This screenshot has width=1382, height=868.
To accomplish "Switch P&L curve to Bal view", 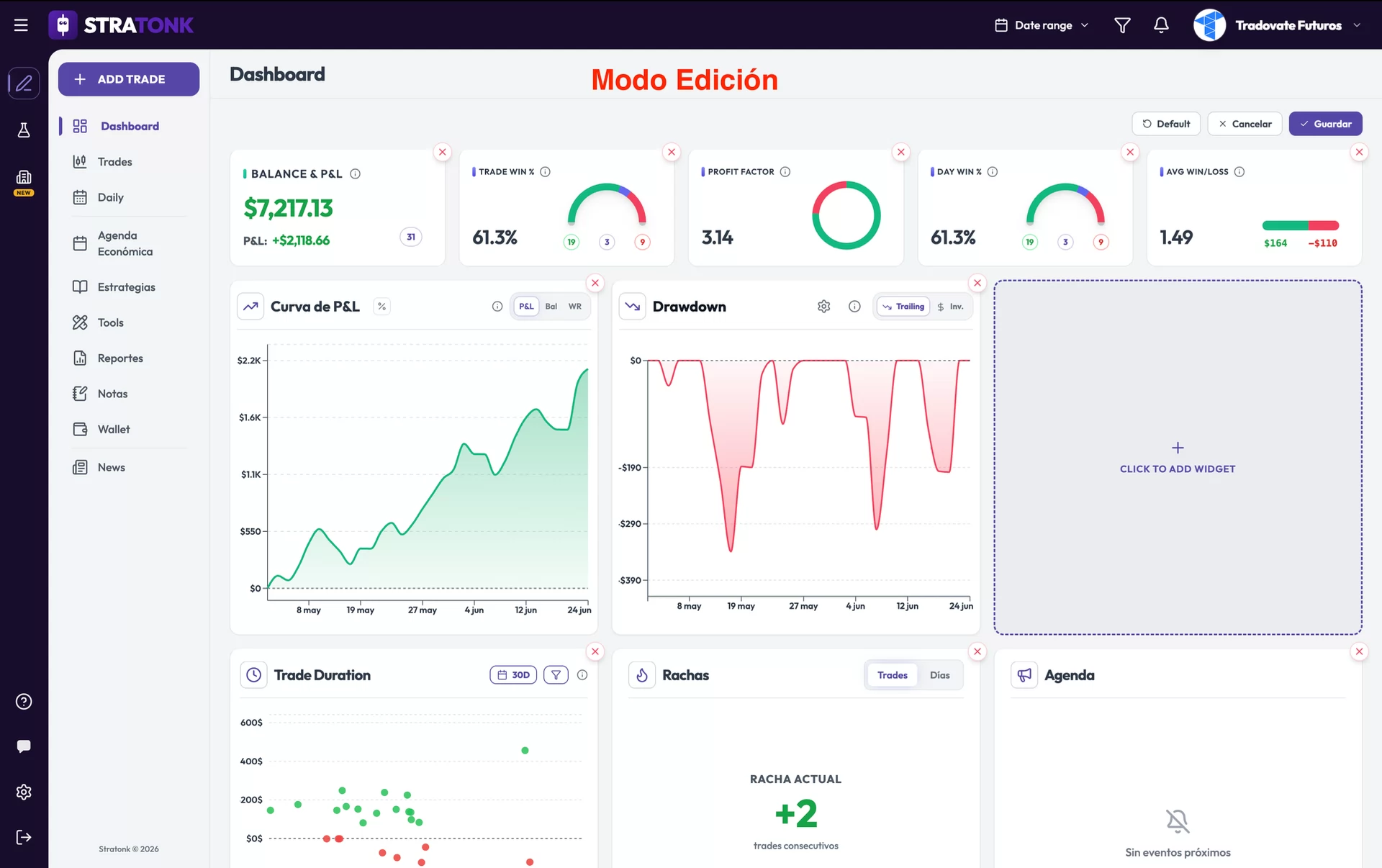I will (551, 307).
